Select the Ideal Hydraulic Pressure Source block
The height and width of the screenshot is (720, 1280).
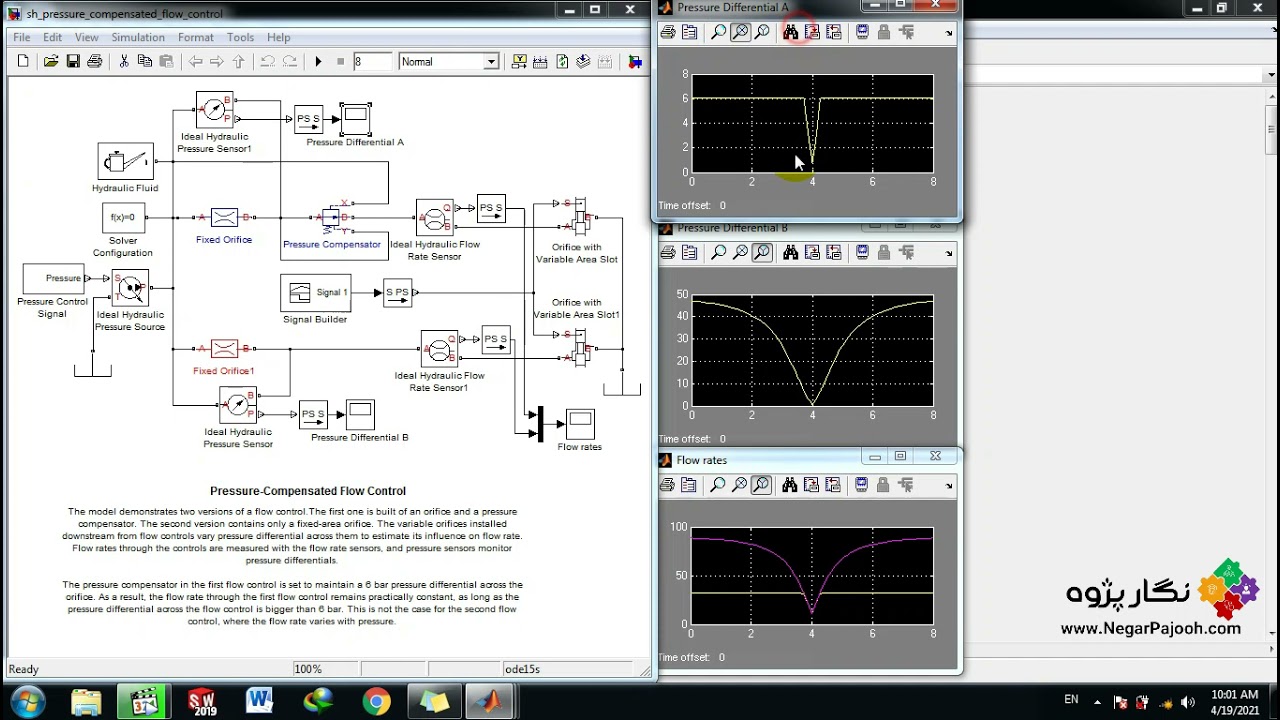point(130,288)
